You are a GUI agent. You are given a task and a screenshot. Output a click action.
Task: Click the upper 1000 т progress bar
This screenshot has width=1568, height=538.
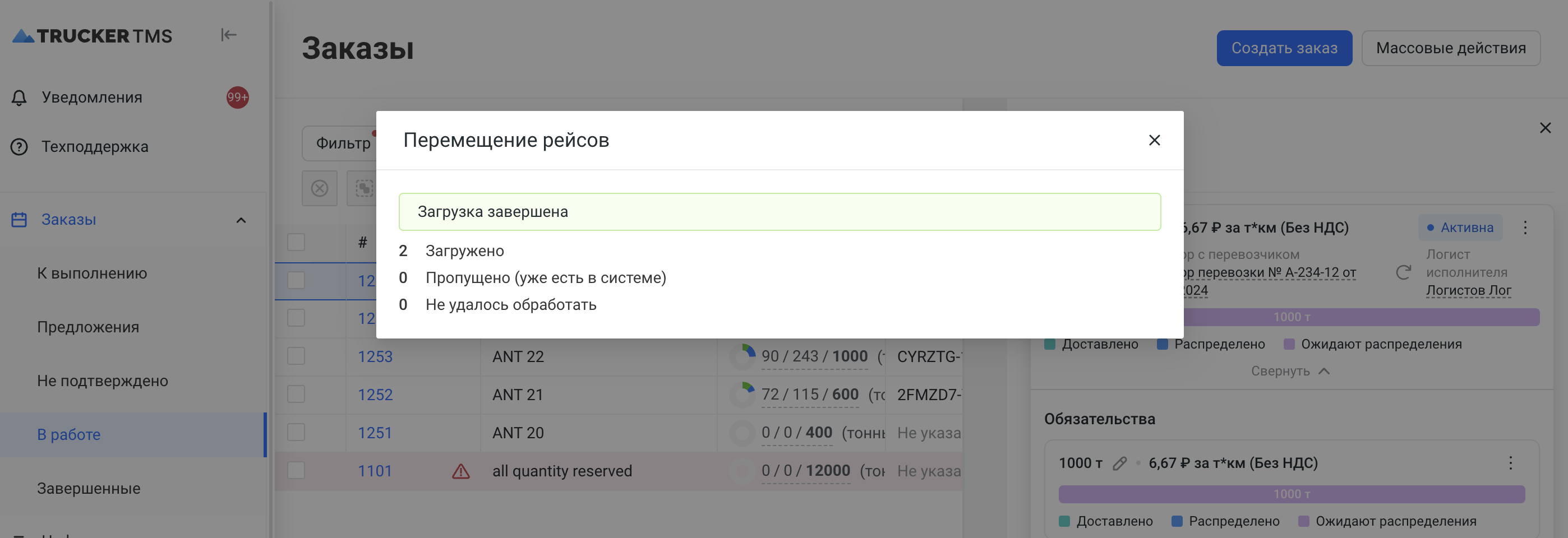coord(1362,317)
